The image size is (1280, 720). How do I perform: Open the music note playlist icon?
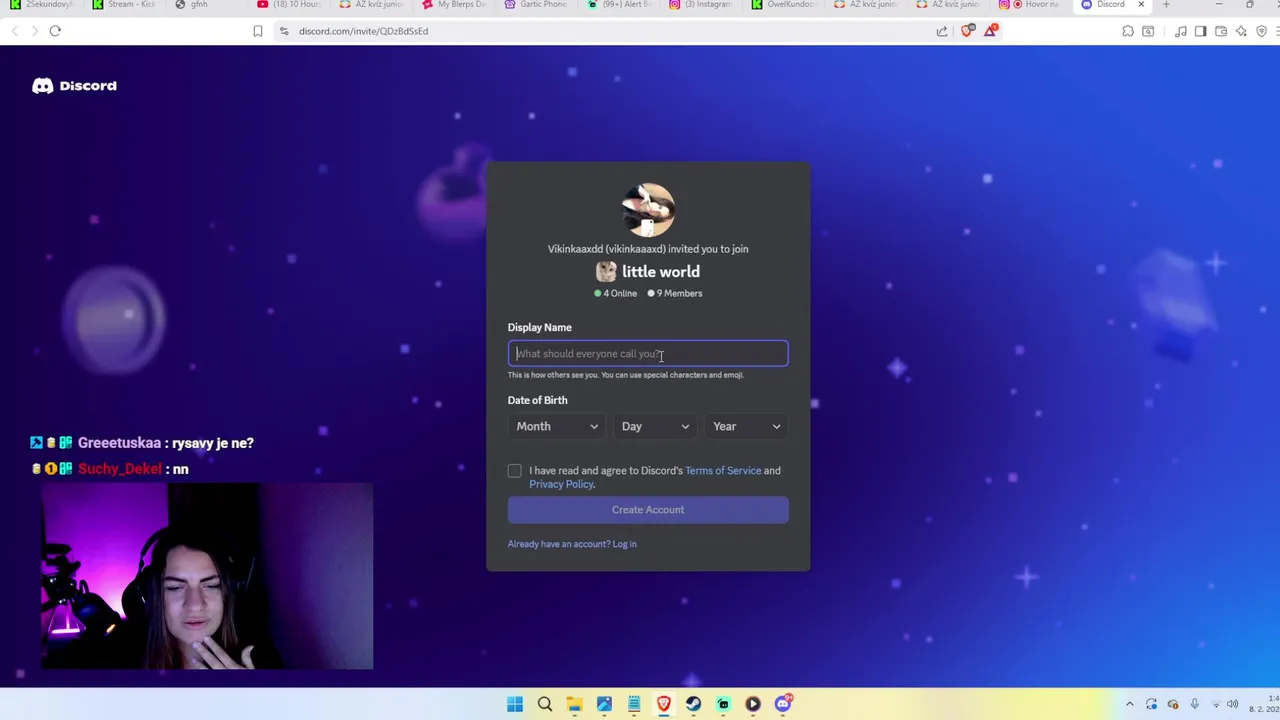1181,31
